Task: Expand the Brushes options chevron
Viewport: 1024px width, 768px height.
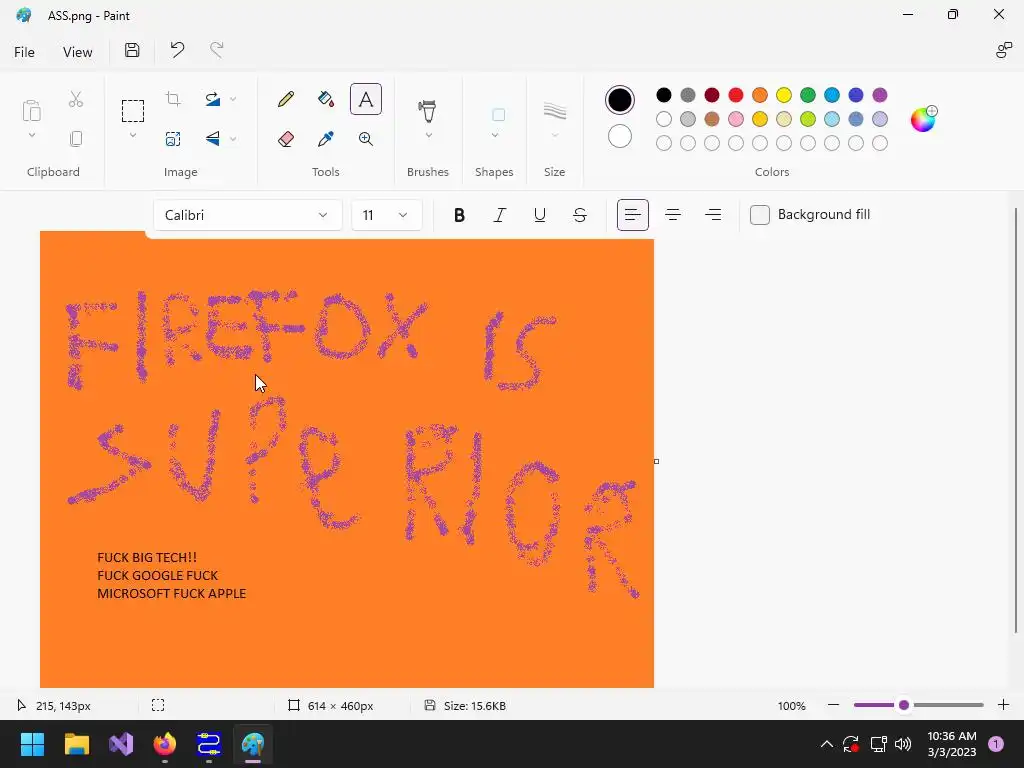Action: (x=428, y=135)
